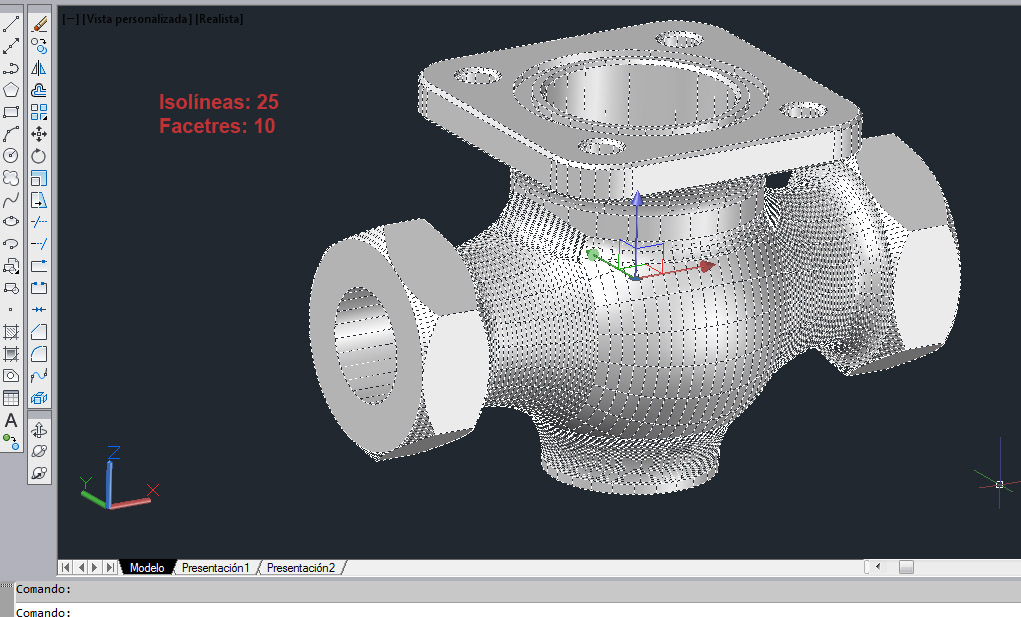The height and width of the screenshot is (617, 1021).
Task: Pick the Arc tool
Action: 11,134
